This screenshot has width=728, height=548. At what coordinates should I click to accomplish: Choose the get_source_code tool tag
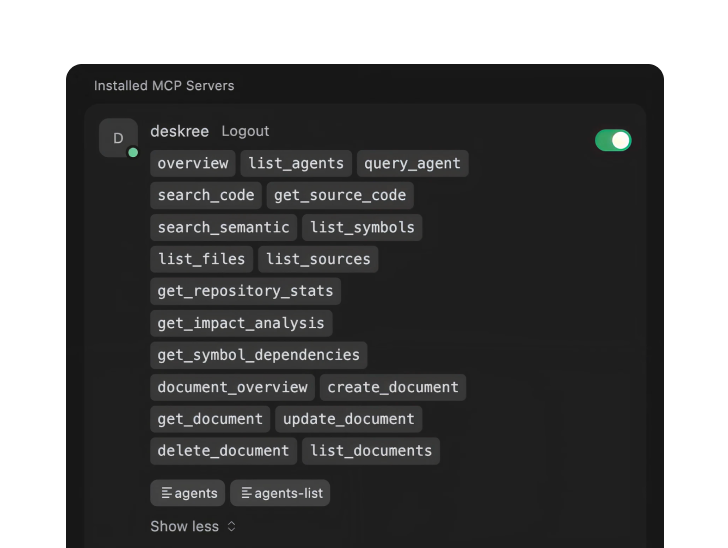340,195
